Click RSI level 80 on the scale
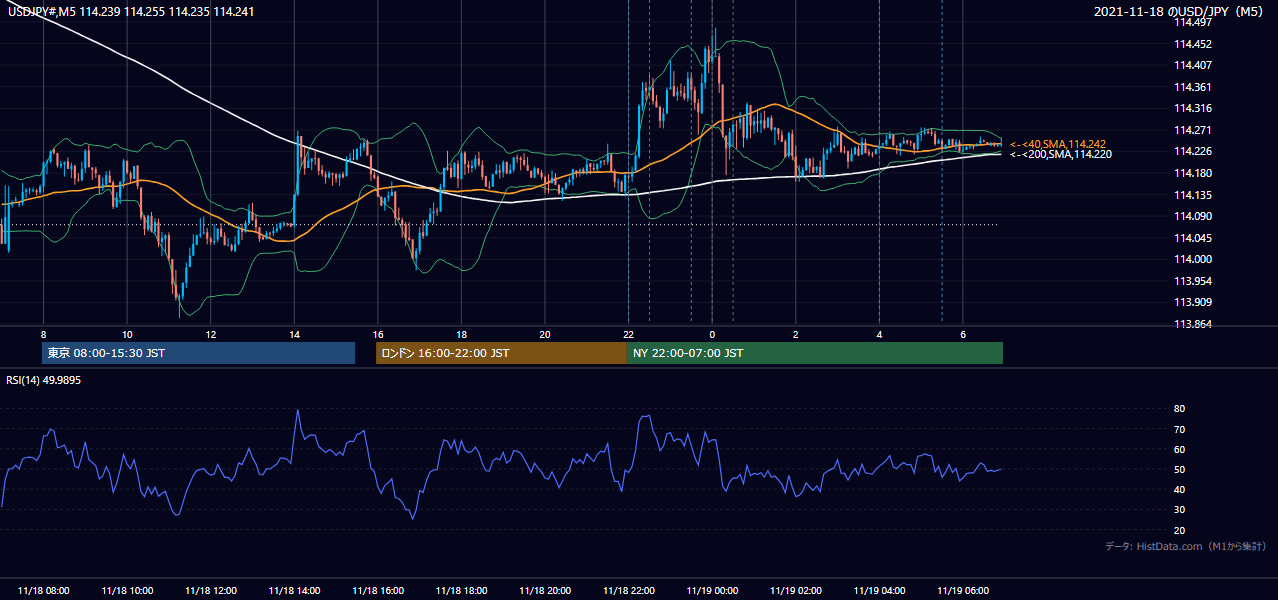The height and width of the screenshot is (600, 1278). click(x=1179, y=409)
